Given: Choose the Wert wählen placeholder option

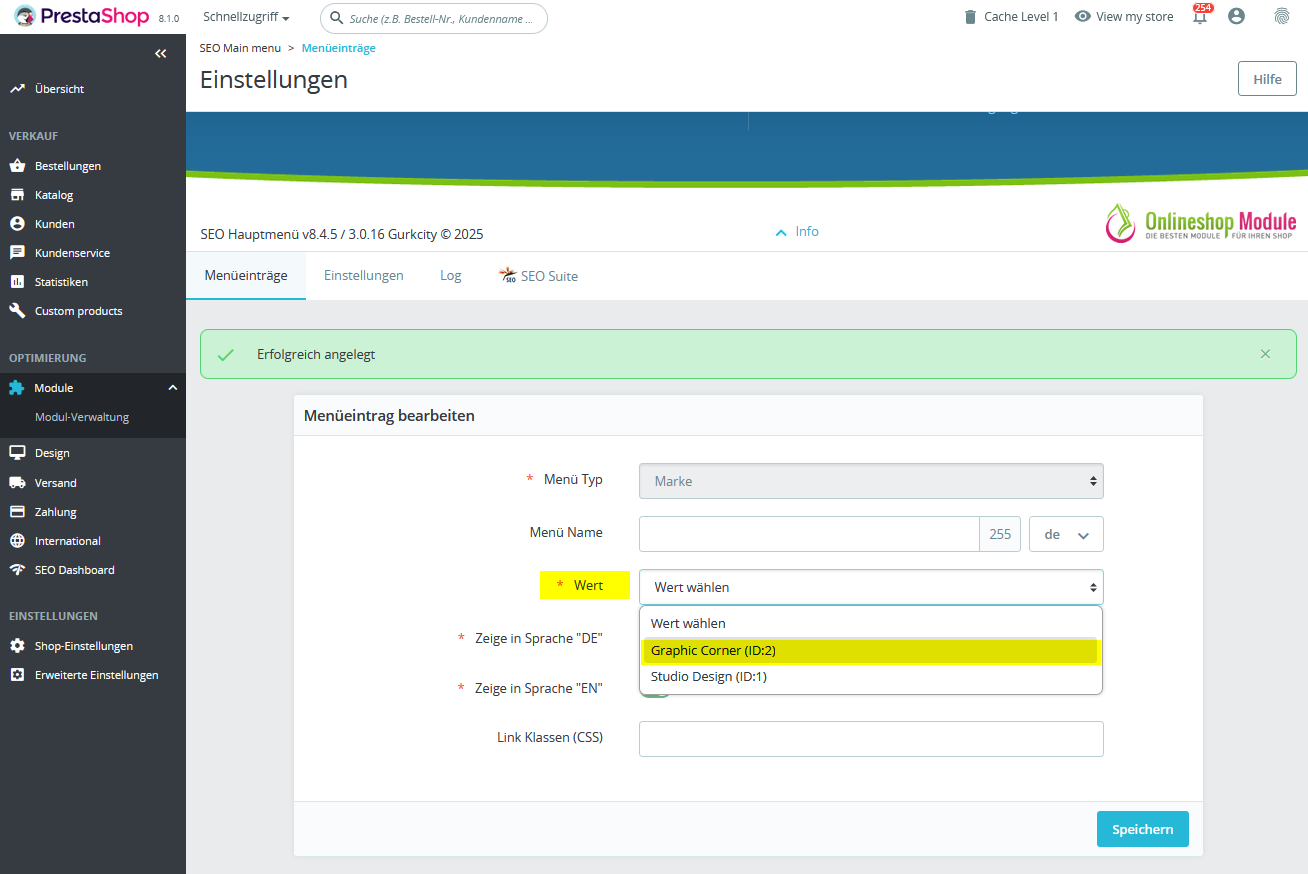Looking at the screenshot, I should [x=871, y=623].
